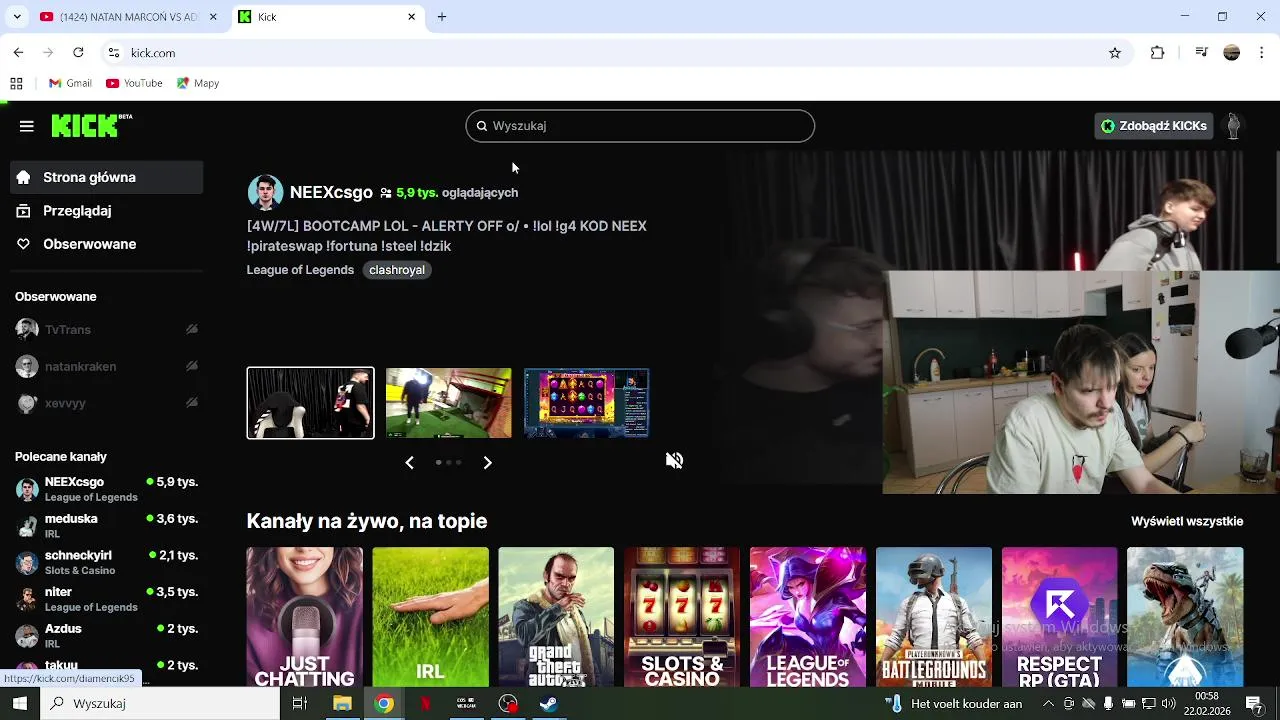This screenshot has width=1280, height=720.
Task: Open the Windows notification center
Action: point(1254,704)
